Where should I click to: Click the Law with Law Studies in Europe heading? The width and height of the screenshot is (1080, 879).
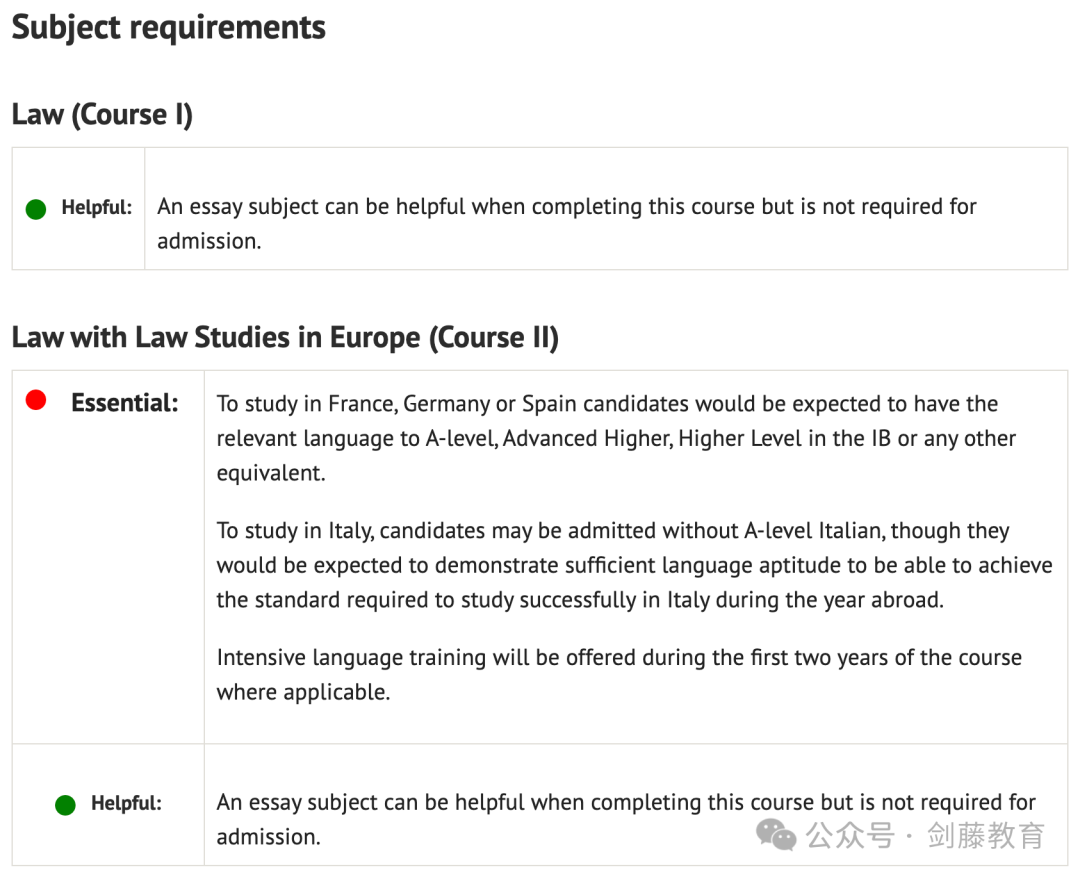tap(285, 338)
